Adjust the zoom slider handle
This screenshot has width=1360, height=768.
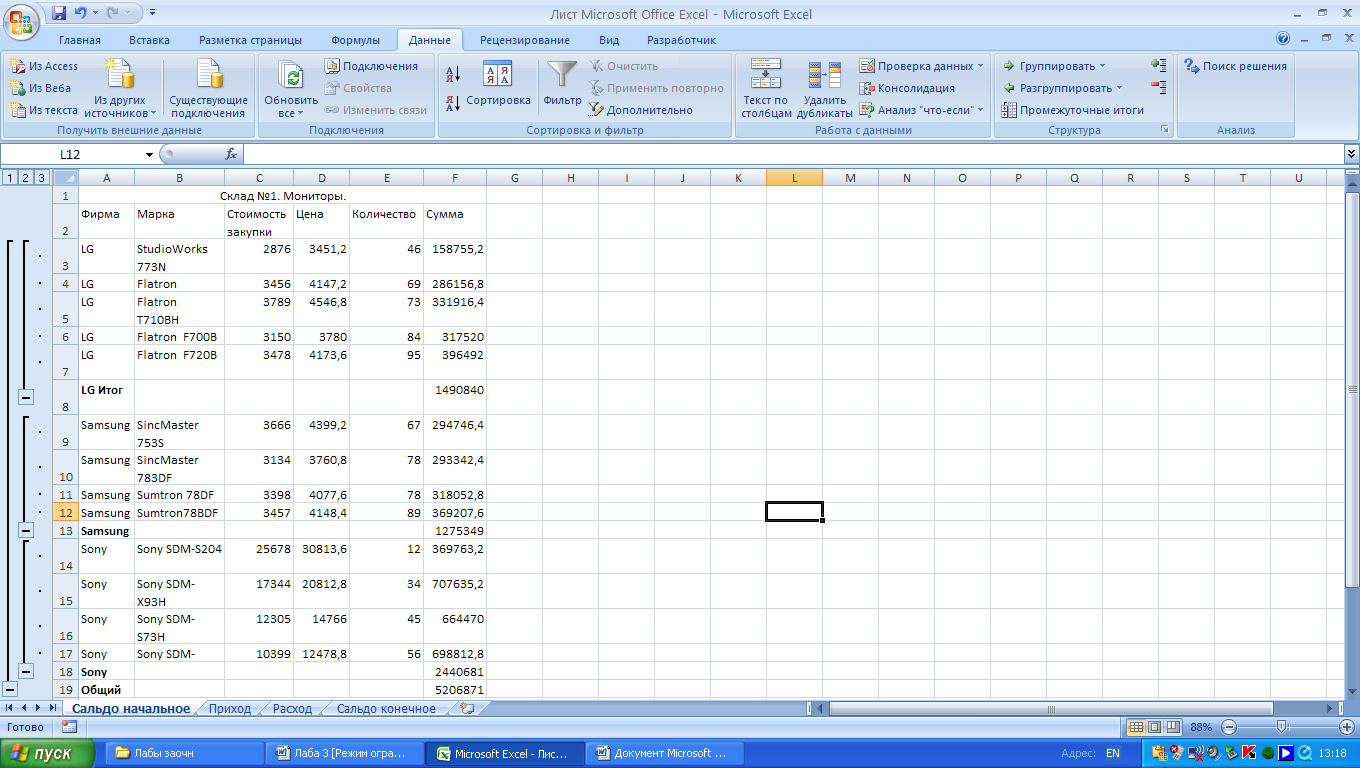[x=1281, y=727]
